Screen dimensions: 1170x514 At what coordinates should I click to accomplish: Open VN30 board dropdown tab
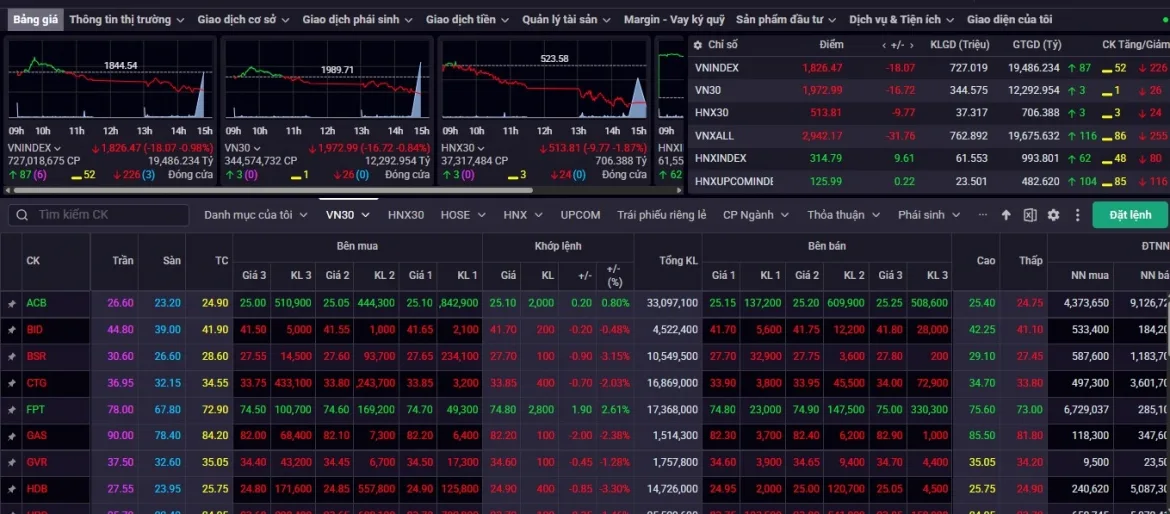[x=348, y=215]
